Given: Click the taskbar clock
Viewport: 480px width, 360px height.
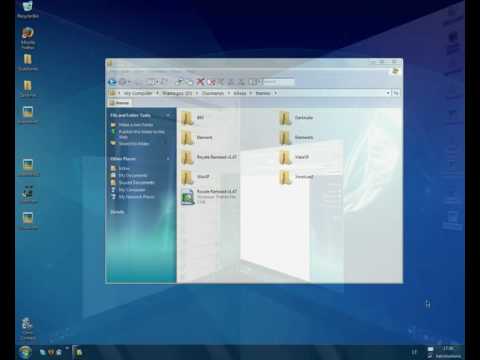Looking at the screenshot, I should [x=448, y=349].
